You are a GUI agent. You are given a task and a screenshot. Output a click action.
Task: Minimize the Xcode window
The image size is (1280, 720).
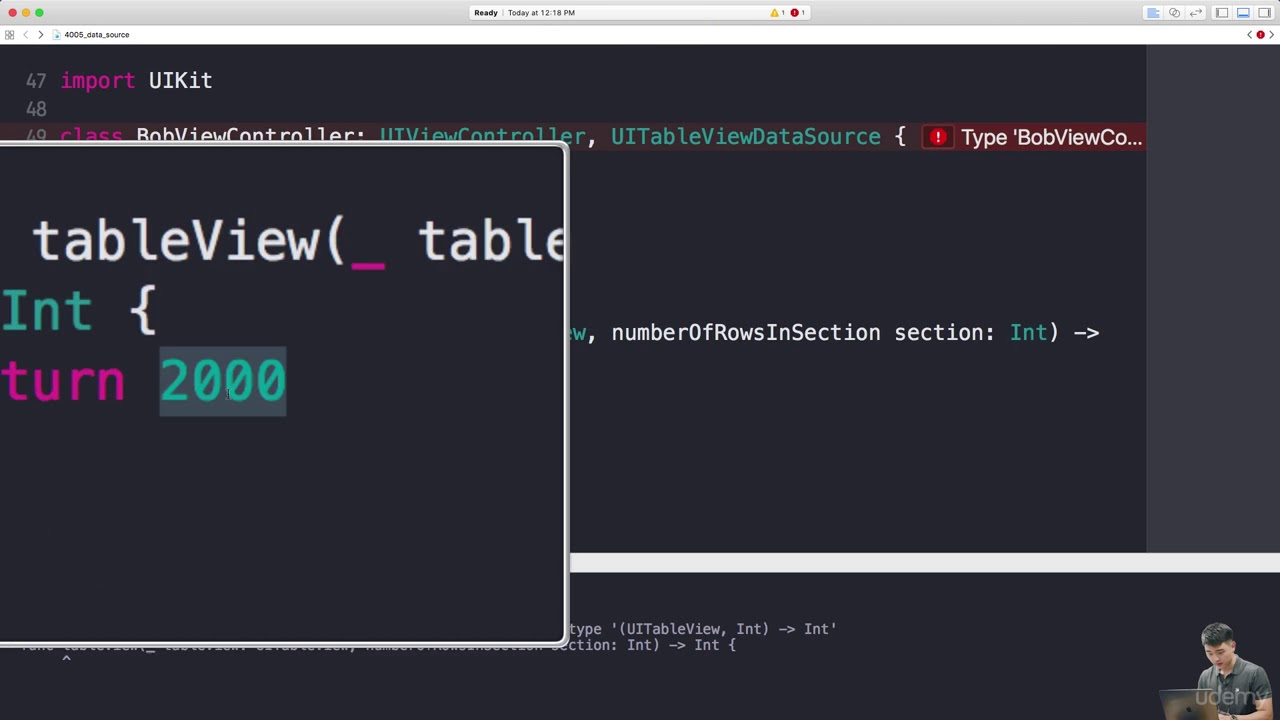[26, 13]
